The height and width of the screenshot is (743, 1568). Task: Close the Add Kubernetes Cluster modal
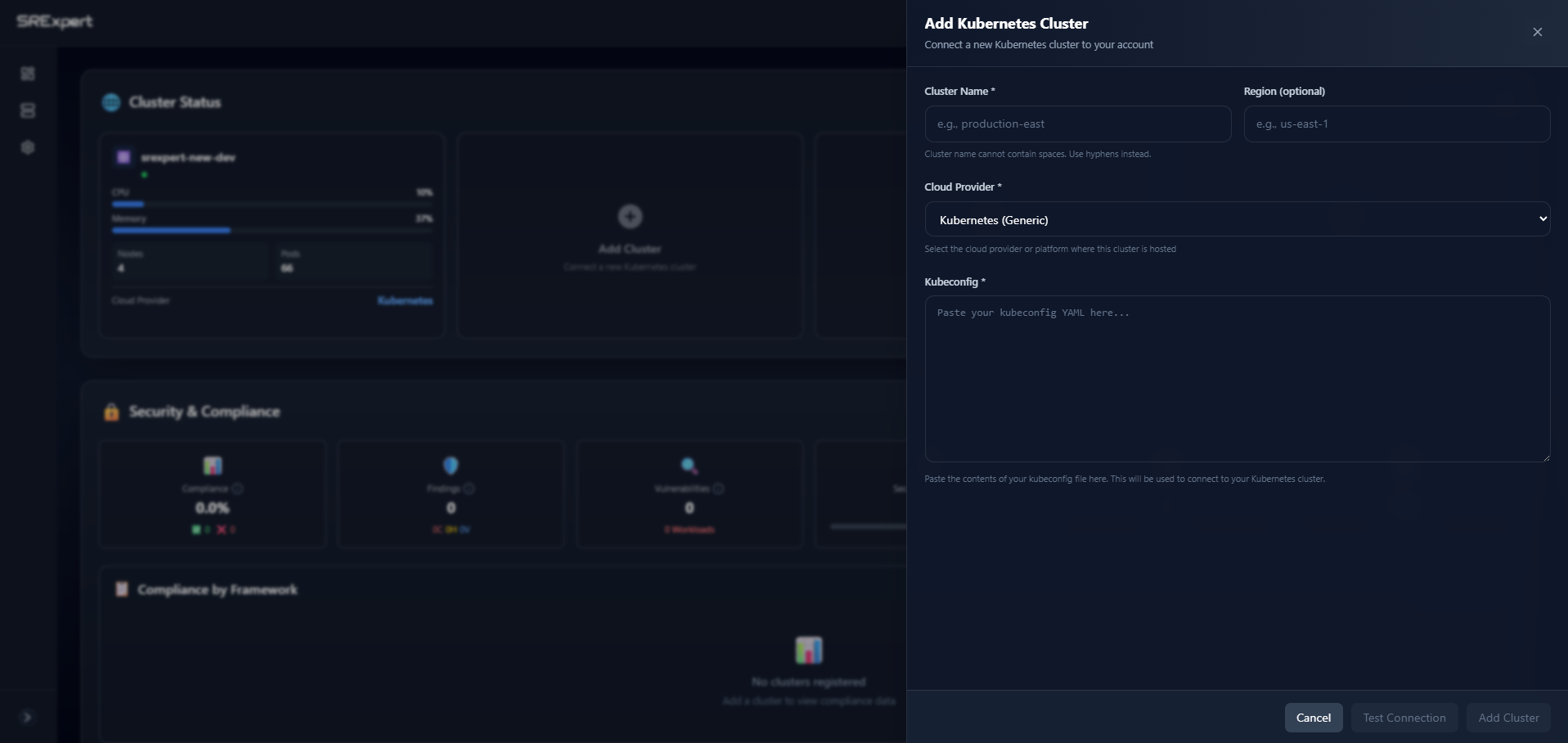pyautogui.click(x=1536, y=32)
